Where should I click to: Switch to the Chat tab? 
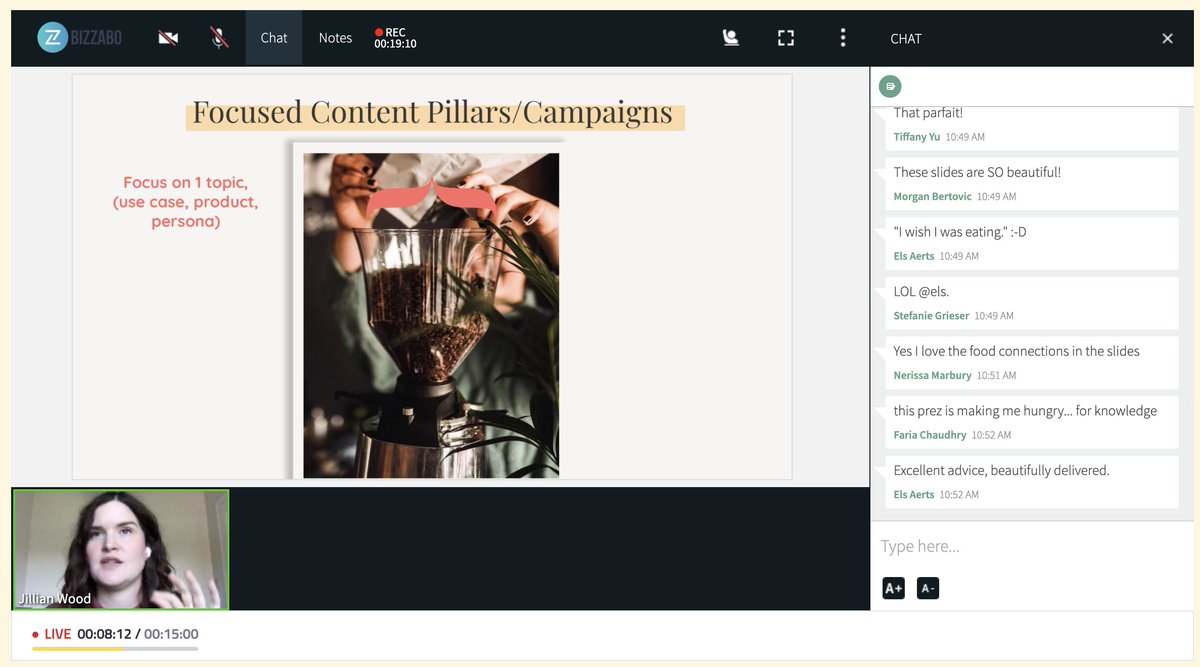click(x=273, y=38)
